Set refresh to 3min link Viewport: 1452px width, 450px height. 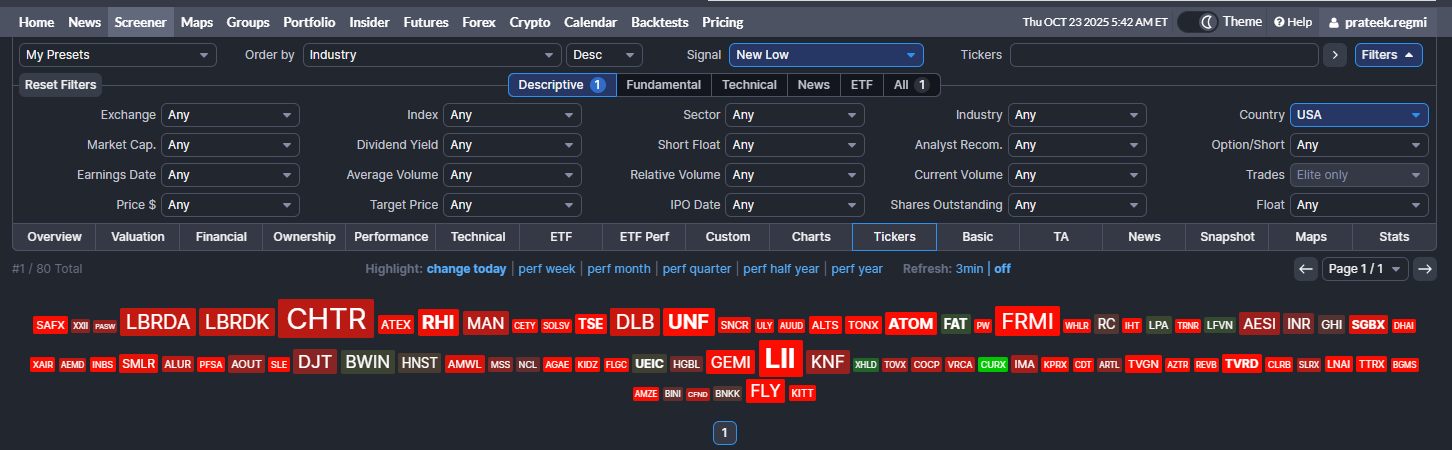(x=969, y=269)
